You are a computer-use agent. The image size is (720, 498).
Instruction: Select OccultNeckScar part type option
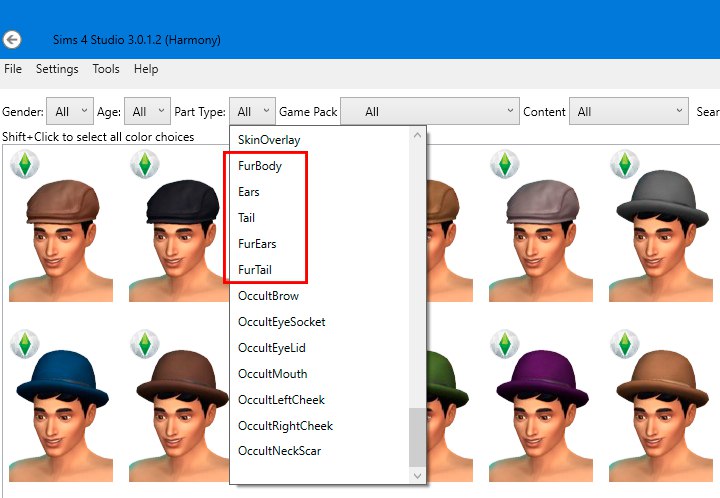click(x=279, y=452)
